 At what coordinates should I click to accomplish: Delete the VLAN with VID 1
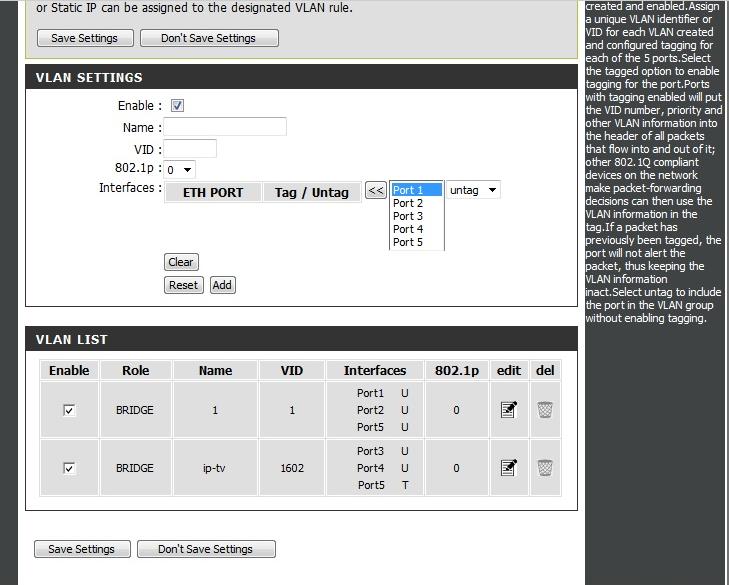pos(544,410)
